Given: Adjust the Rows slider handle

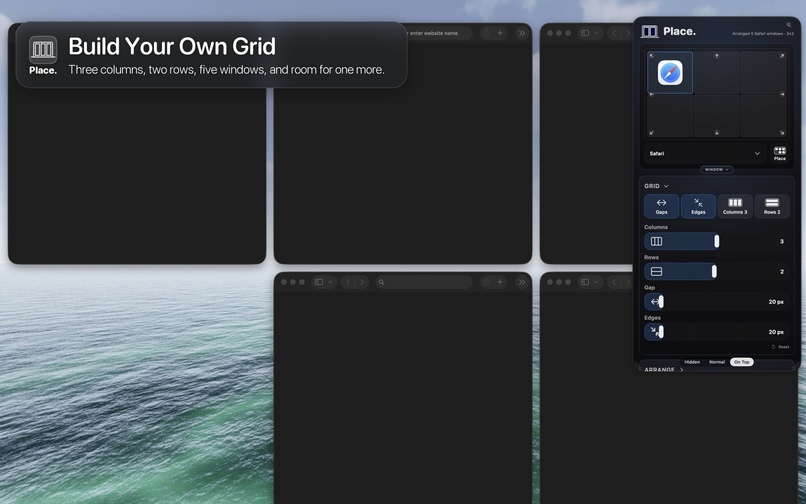Looking at the screenshot, I should pyautogui.click(x=714, y=272).
